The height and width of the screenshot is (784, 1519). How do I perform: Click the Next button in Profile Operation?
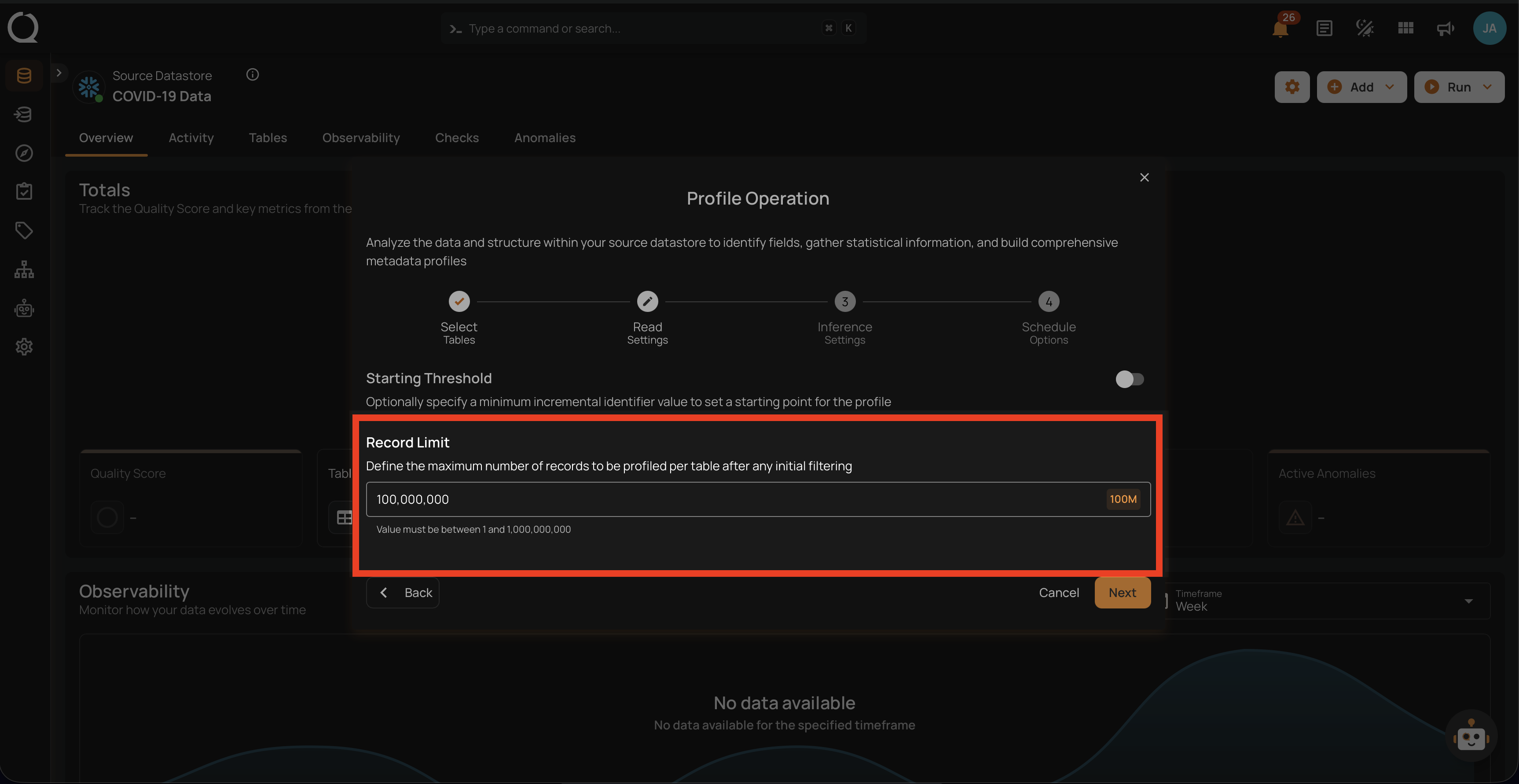coord(1122,593)
